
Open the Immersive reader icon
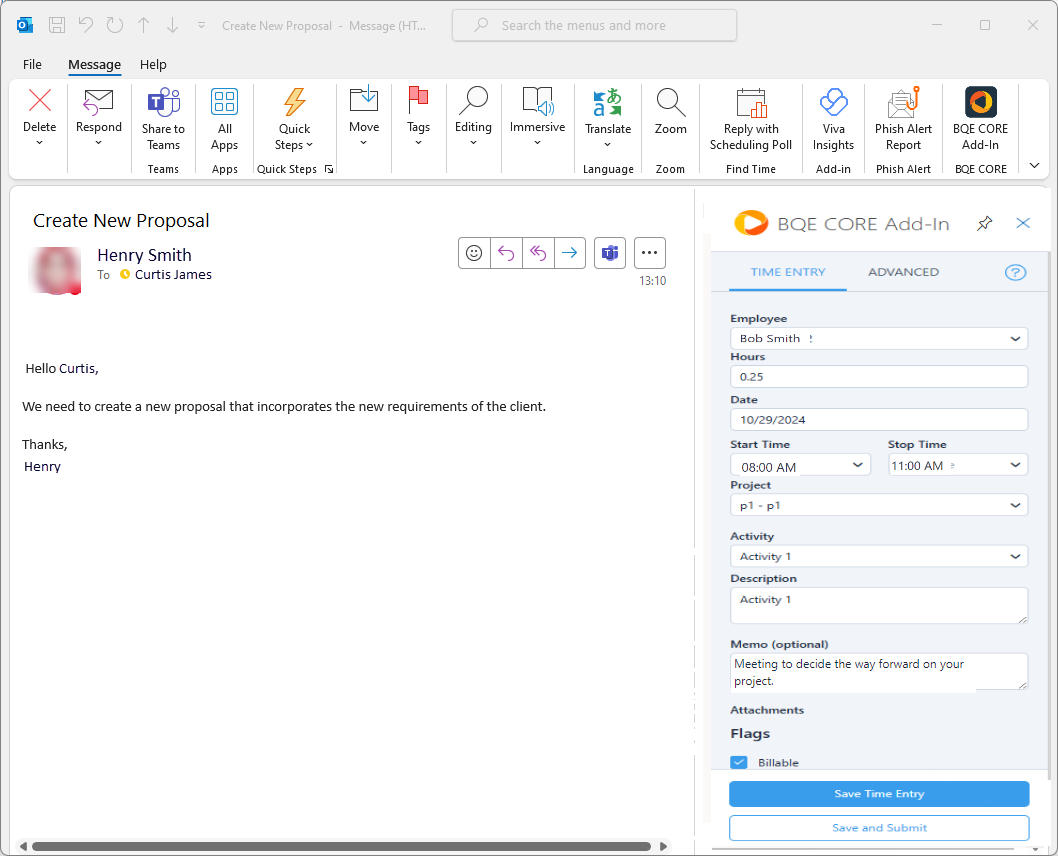click(x=538, y=100)
